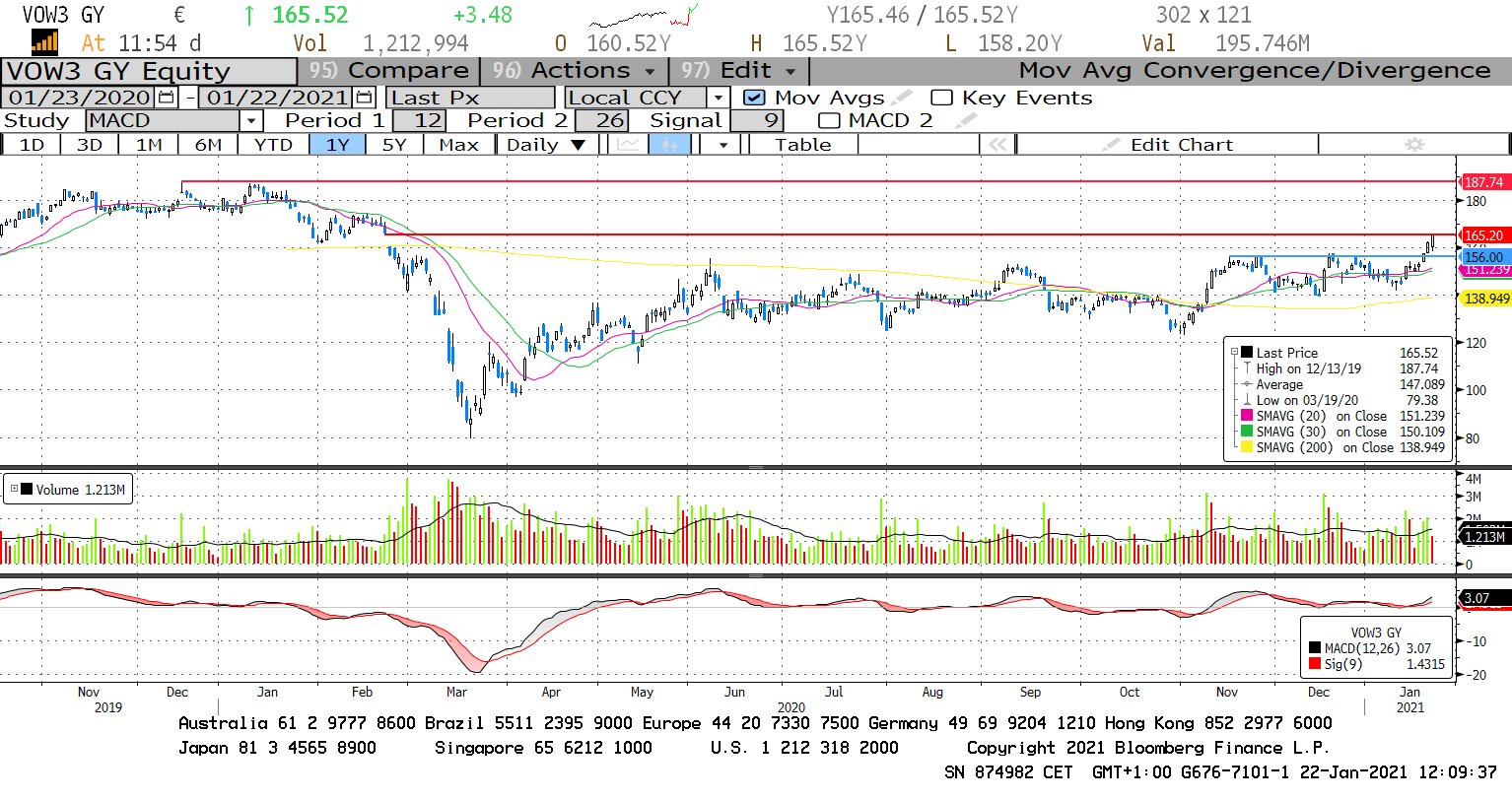The image size is (1512, 801).
Task: Open chart settings gear icon
Action: [1414, 145]
